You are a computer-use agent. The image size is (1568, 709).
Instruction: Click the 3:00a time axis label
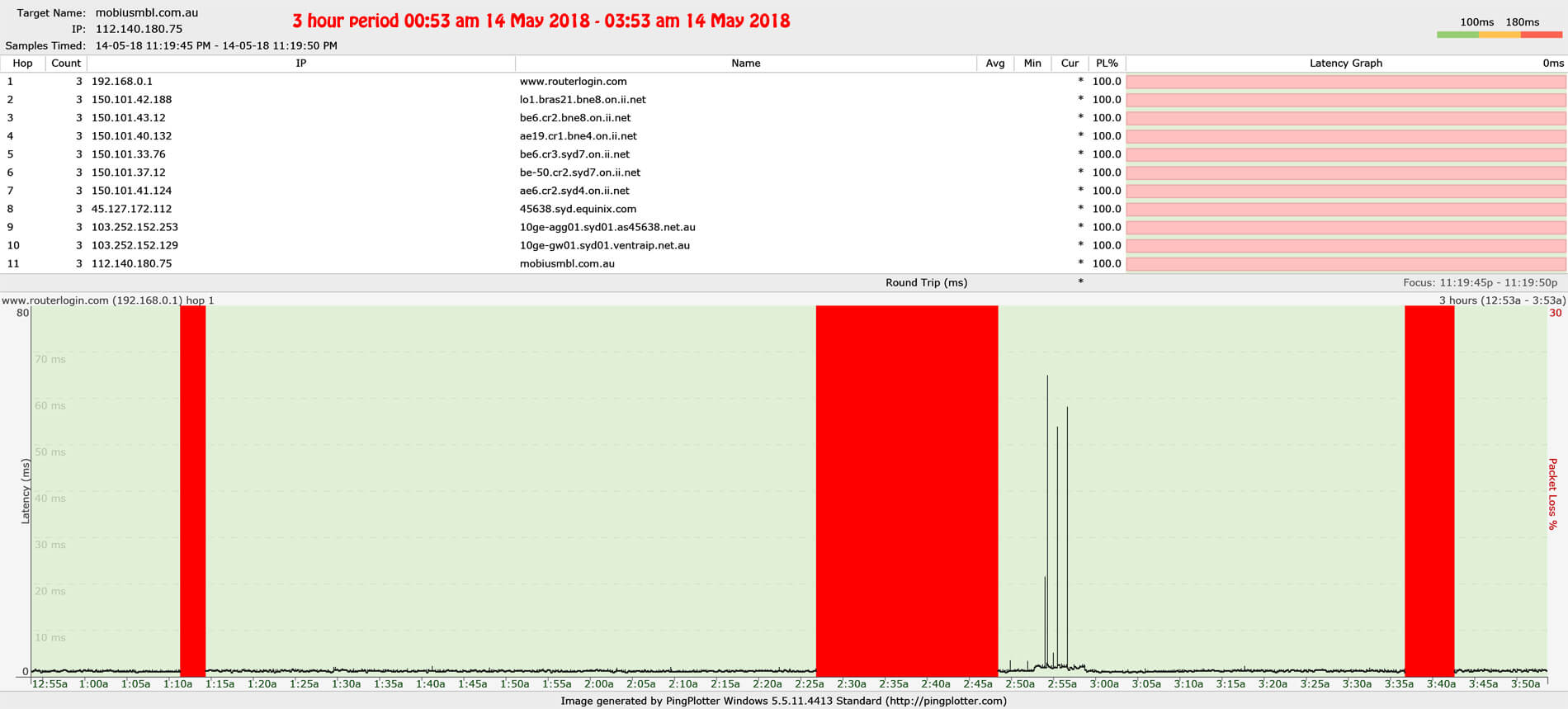[1104, 683]
